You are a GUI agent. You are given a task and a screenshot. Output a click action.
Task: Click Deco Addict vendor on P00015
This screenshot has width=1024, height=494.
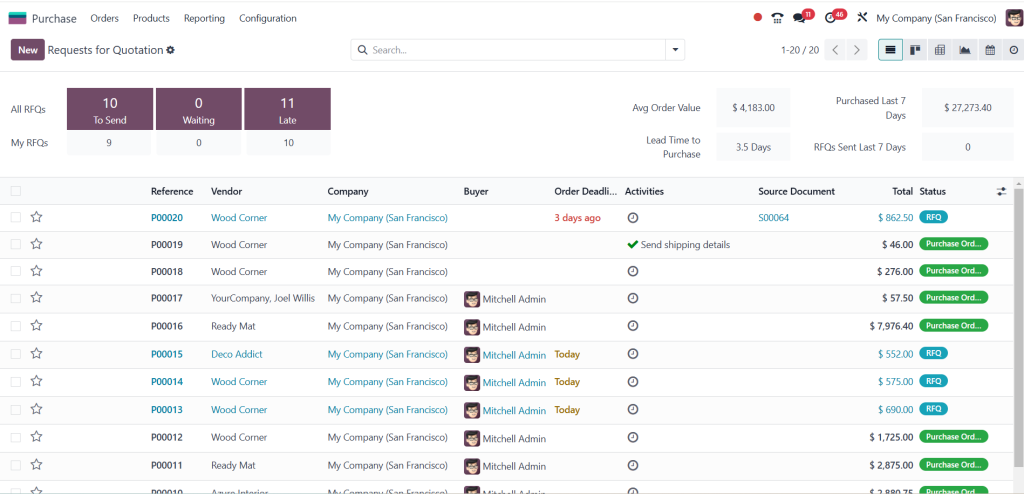point(236,354)
